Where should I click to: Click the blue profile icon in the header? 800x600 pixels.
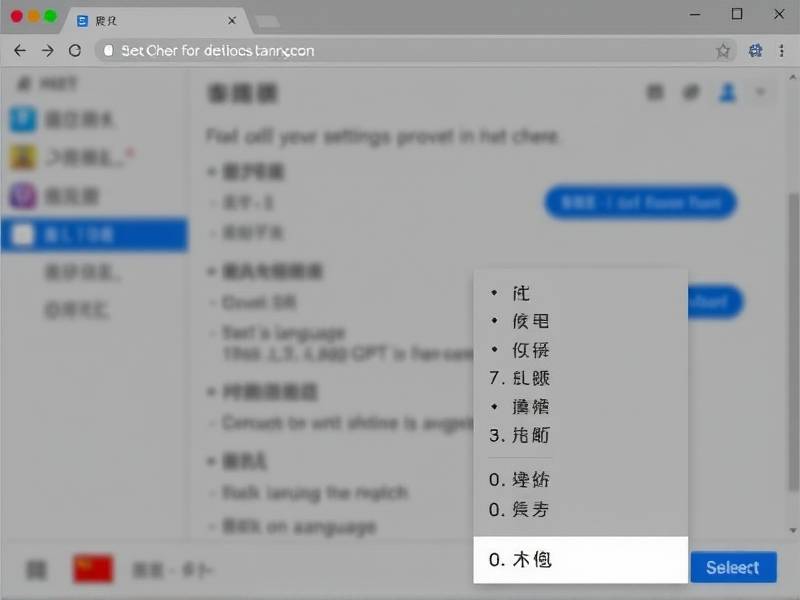coord(727,93)
